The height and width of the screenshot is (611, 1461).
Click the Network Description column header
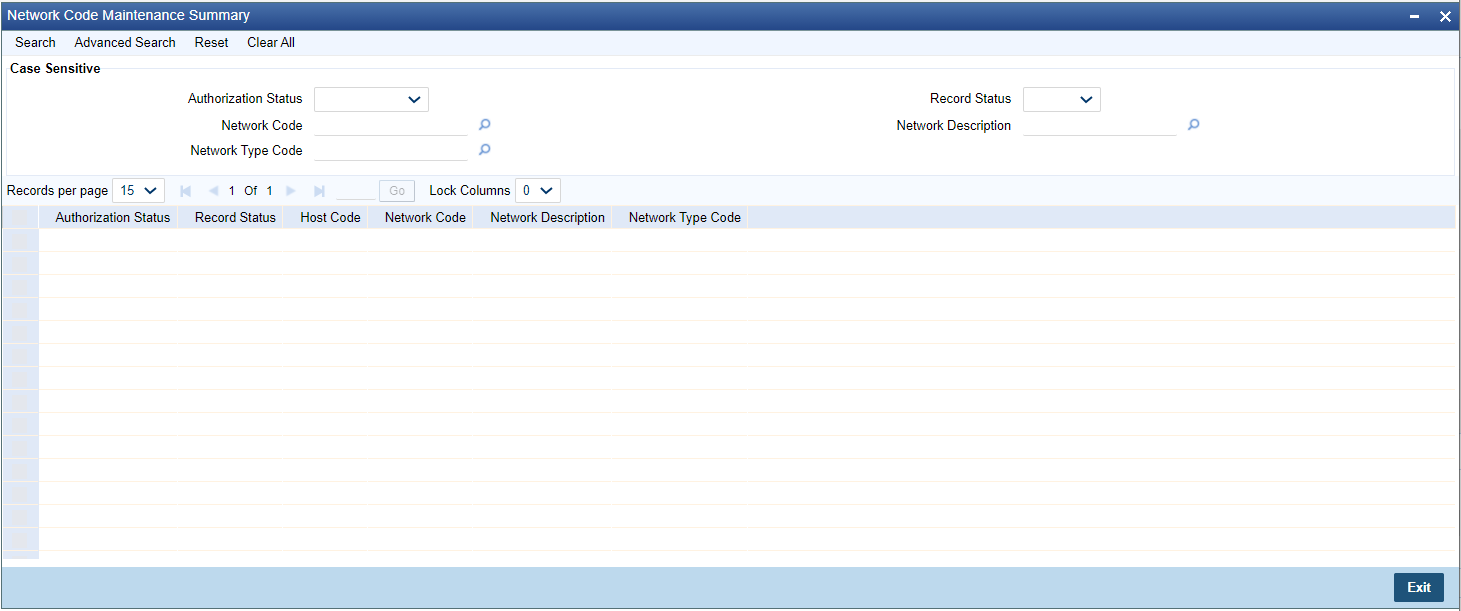pos(547,217)
